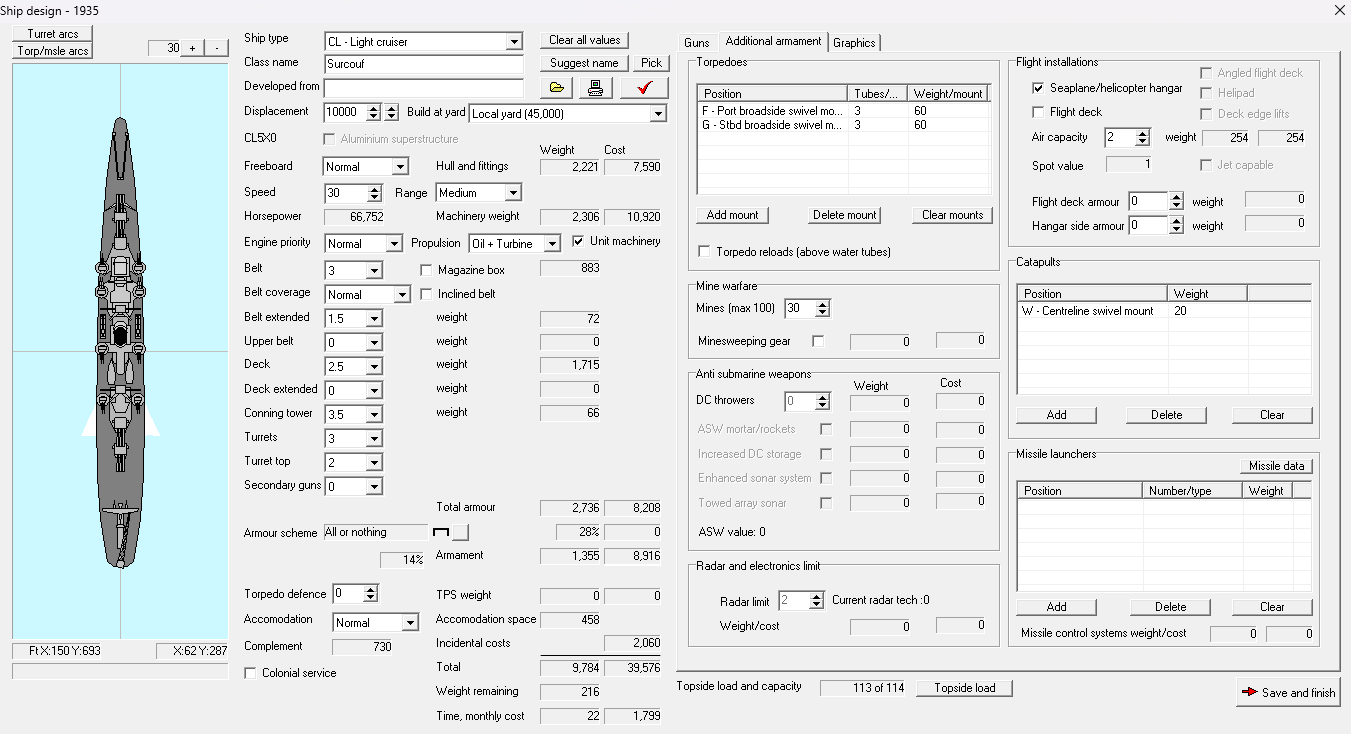1351x734 pixels.
Task: Enable Minesweeping gear checkbox
Action: click(818, 341)
